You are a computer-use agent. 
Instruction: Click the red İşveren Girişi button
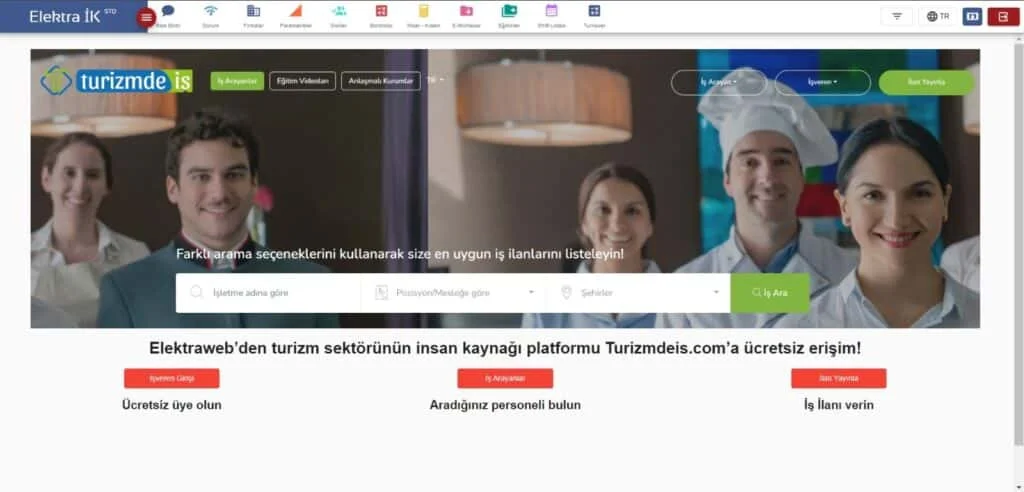coord(172,378)
